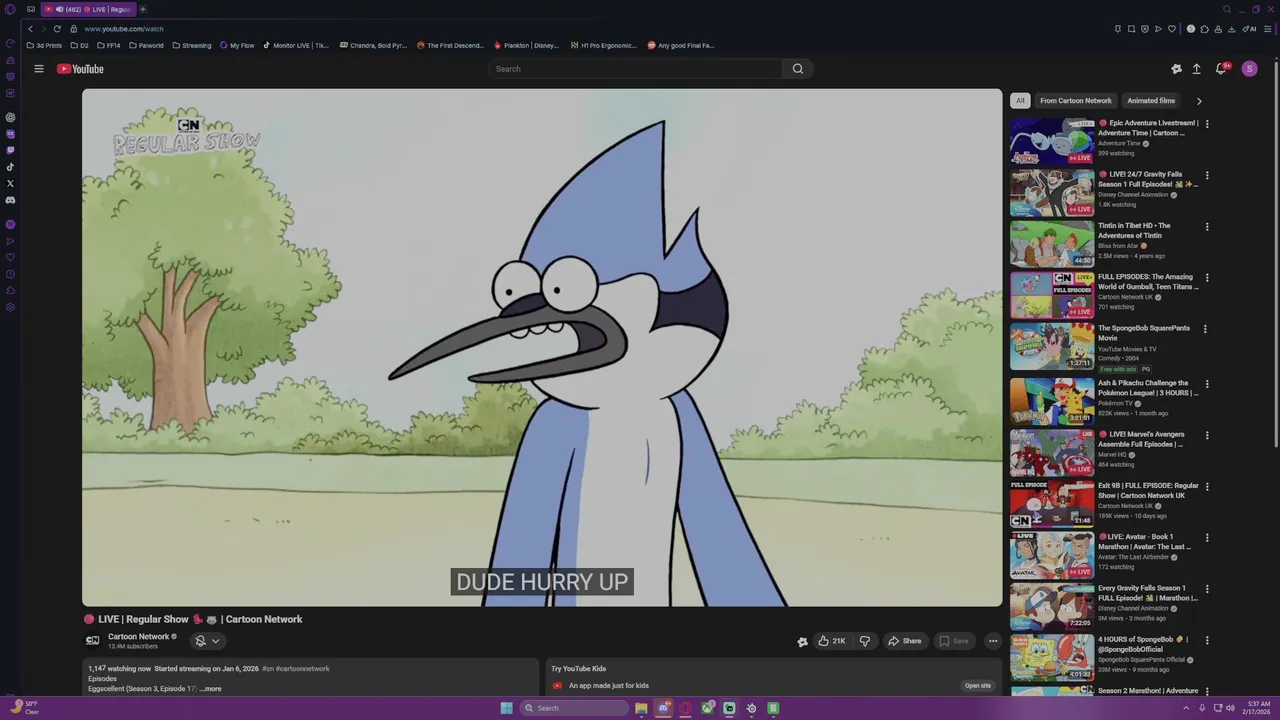The width and height of the screenshot is (1280, 720).
Task: Select the Animated films filter chip
Action: coord(1151,101)
